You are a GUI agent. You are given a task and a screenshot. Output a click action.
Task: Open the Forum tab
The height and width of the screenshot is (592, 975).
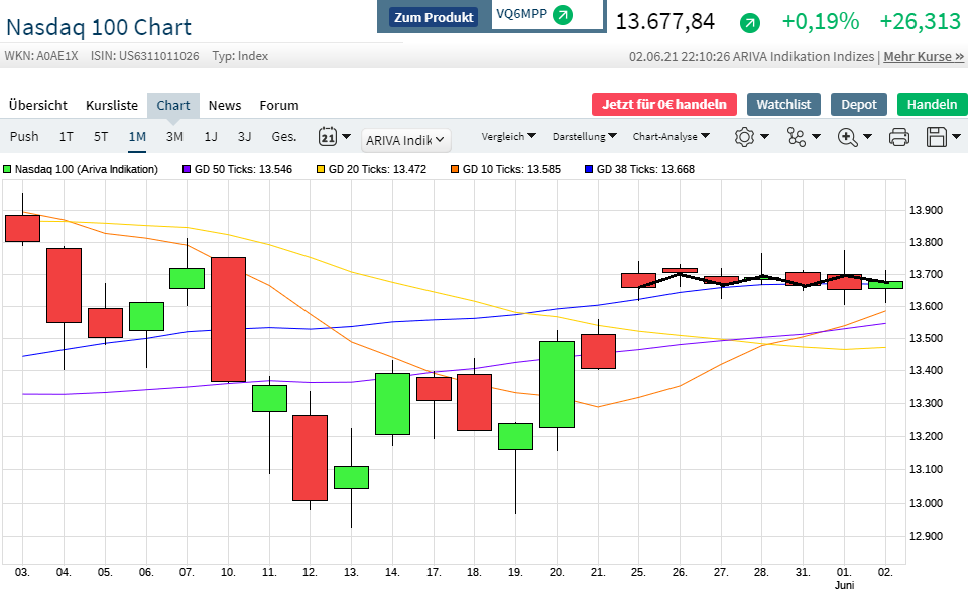[279, 105]
